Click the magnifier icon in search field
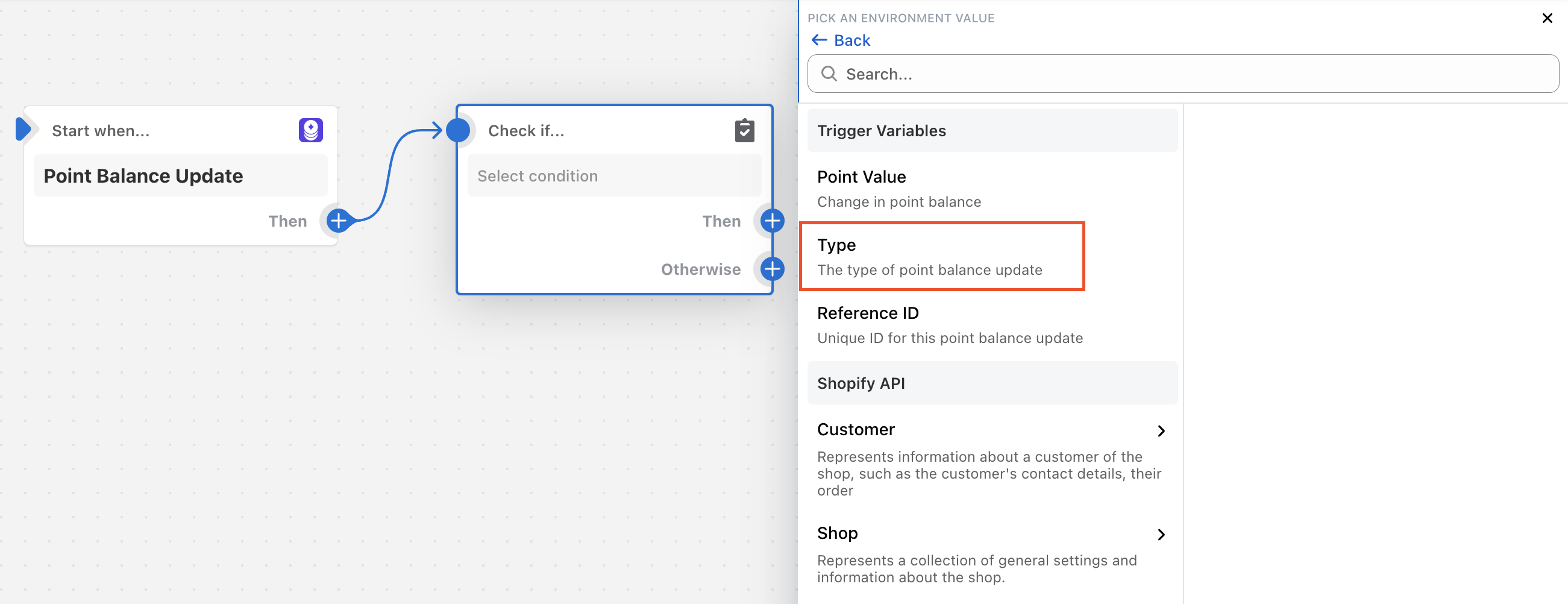 (x=829, y=74)
